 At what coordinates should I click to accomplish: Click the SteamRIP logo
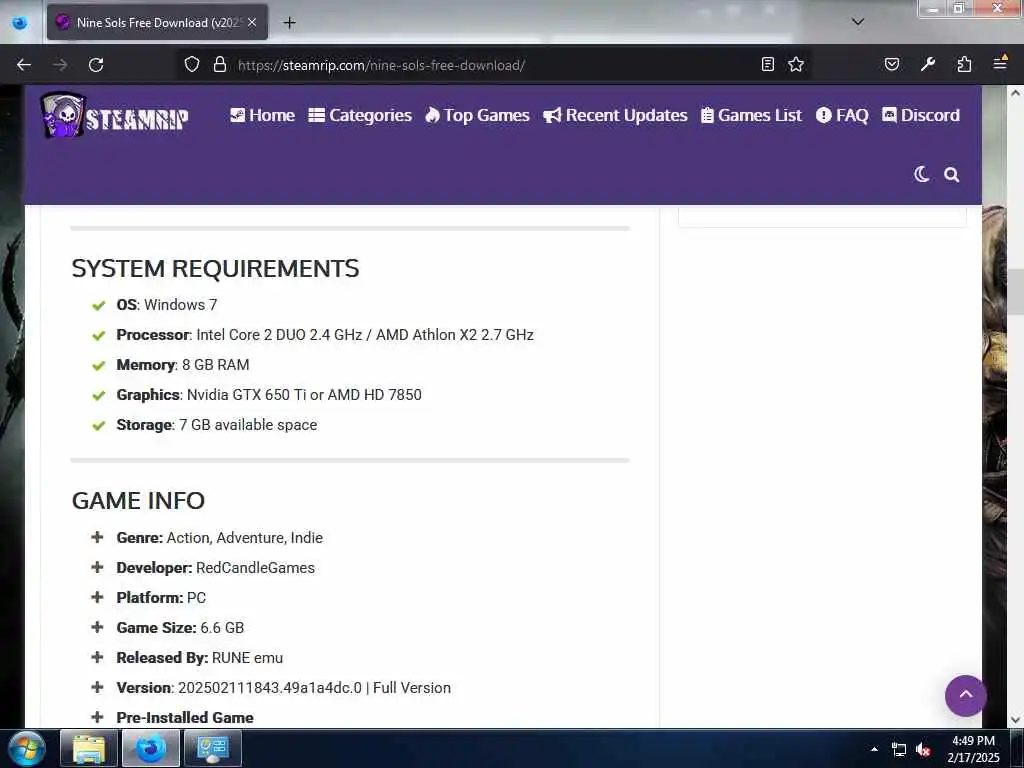(115, 116)
